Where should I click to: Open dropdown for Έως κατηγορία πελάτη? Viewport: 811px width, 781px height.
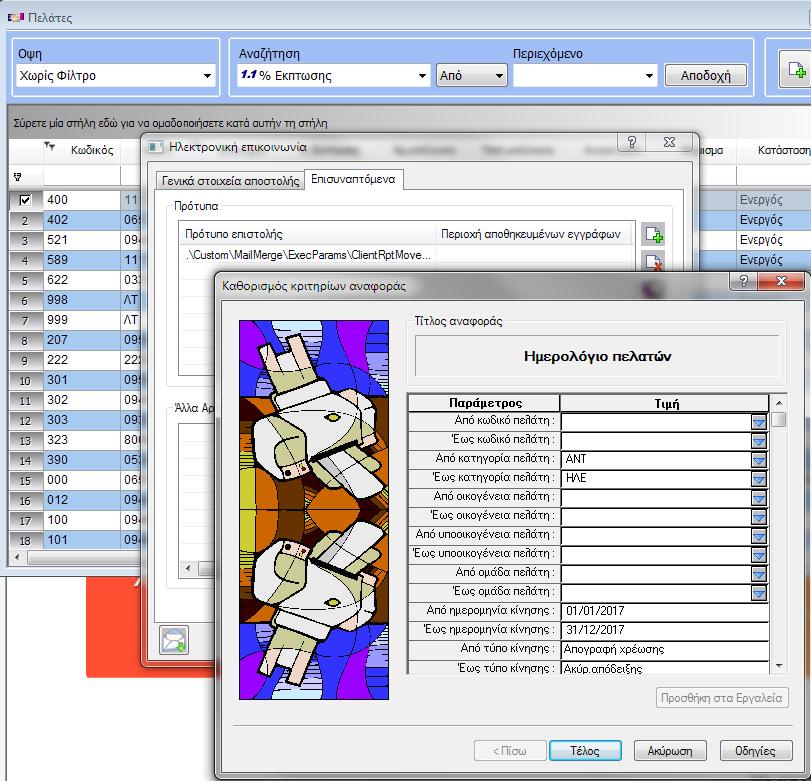pos(759,479)
